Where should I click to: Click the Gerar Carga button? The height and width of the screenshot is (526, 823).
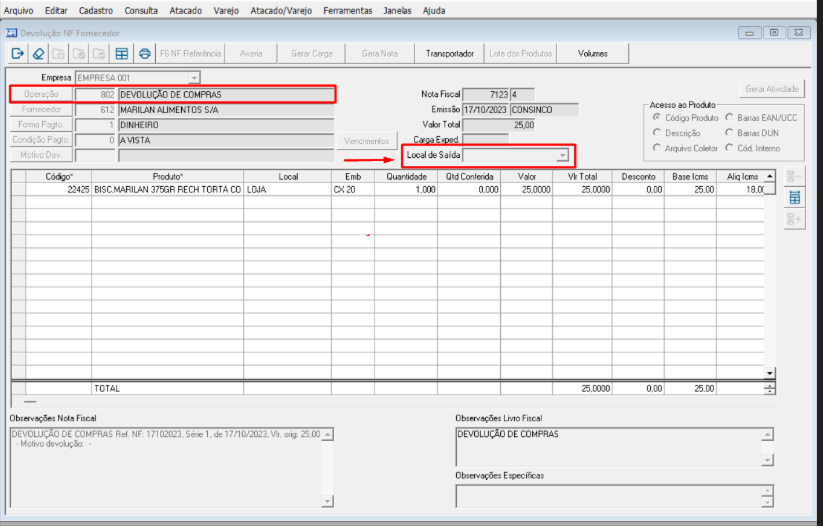[x=311, y=54]
